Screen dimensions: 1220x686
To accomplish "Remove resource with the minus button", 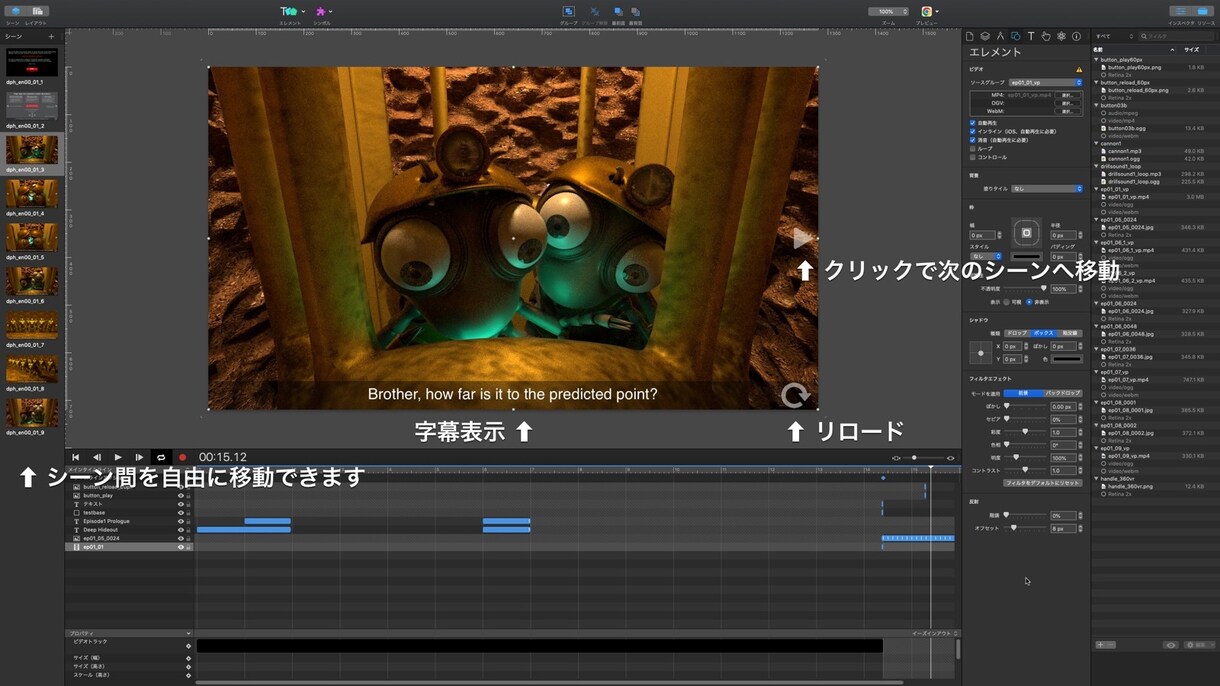I will [x=1111, y=645].
